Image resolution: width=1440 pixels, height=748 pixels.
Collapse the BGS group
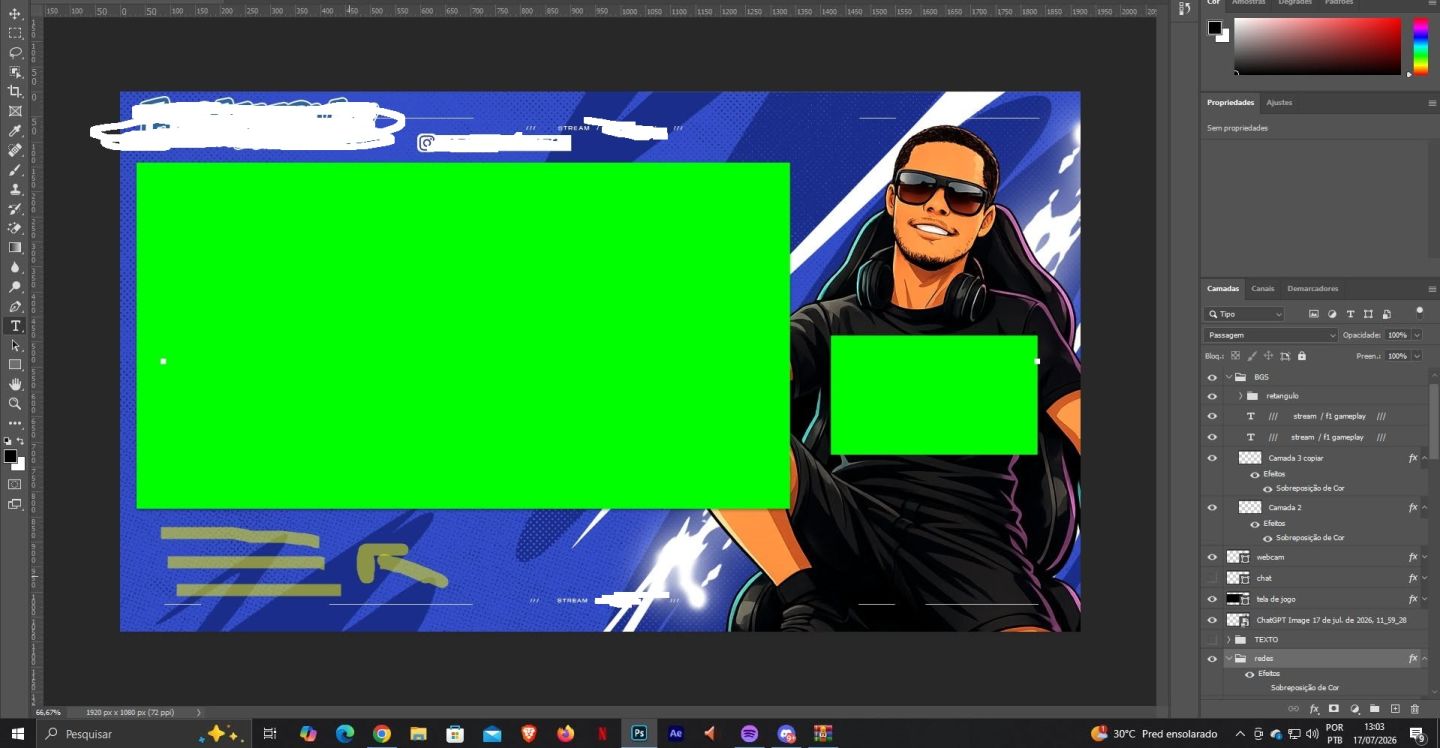pyautogui.click(x=1228, y=377)
